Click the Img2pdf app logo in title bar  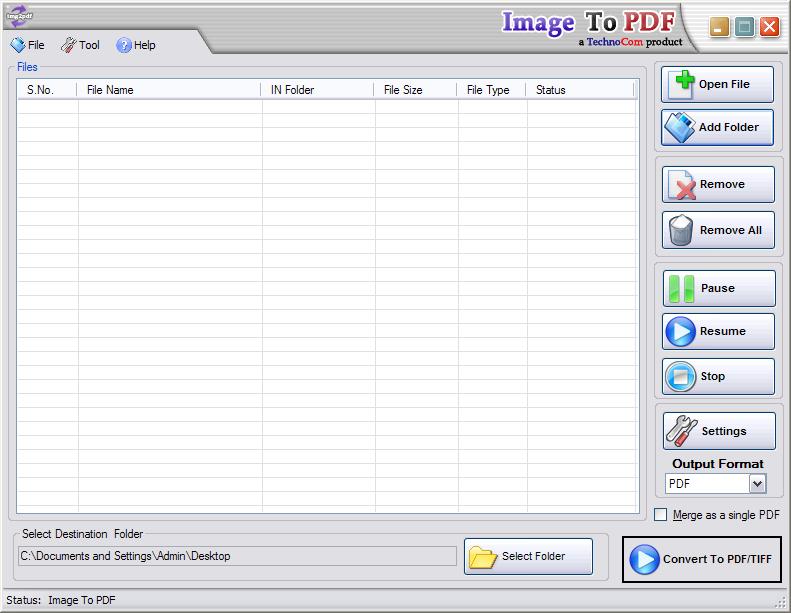point(19,16)
